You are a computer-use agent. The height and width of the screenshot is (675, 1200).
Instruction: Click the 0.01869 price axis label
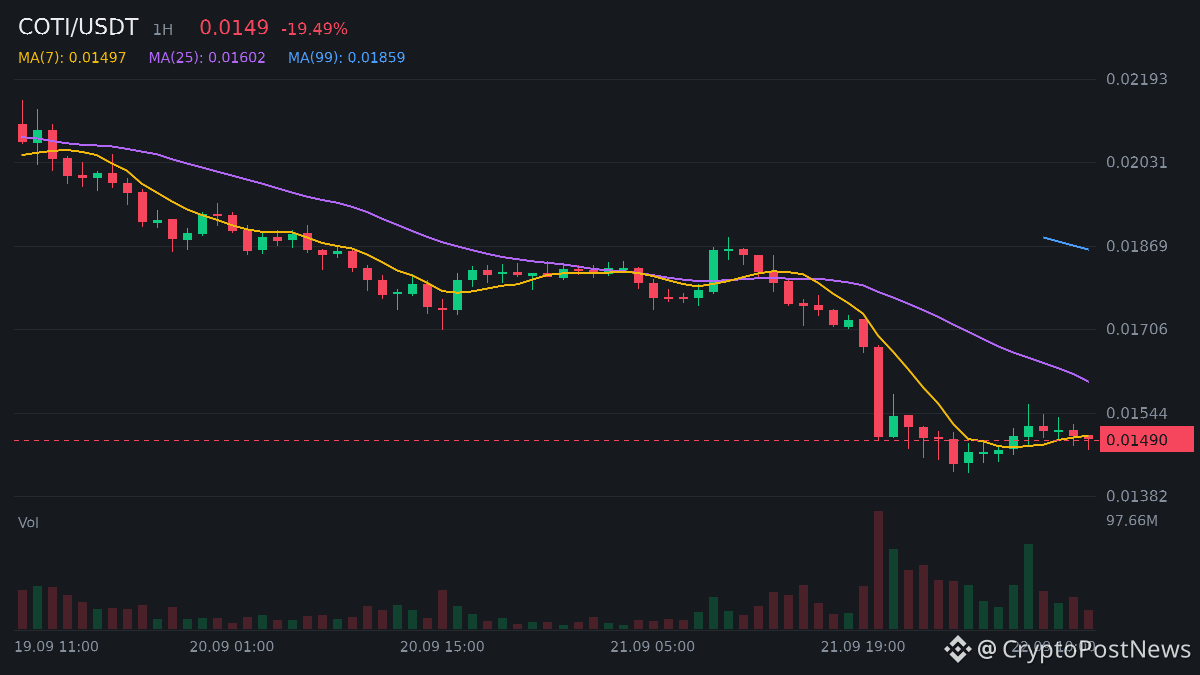coord(1137,246)
